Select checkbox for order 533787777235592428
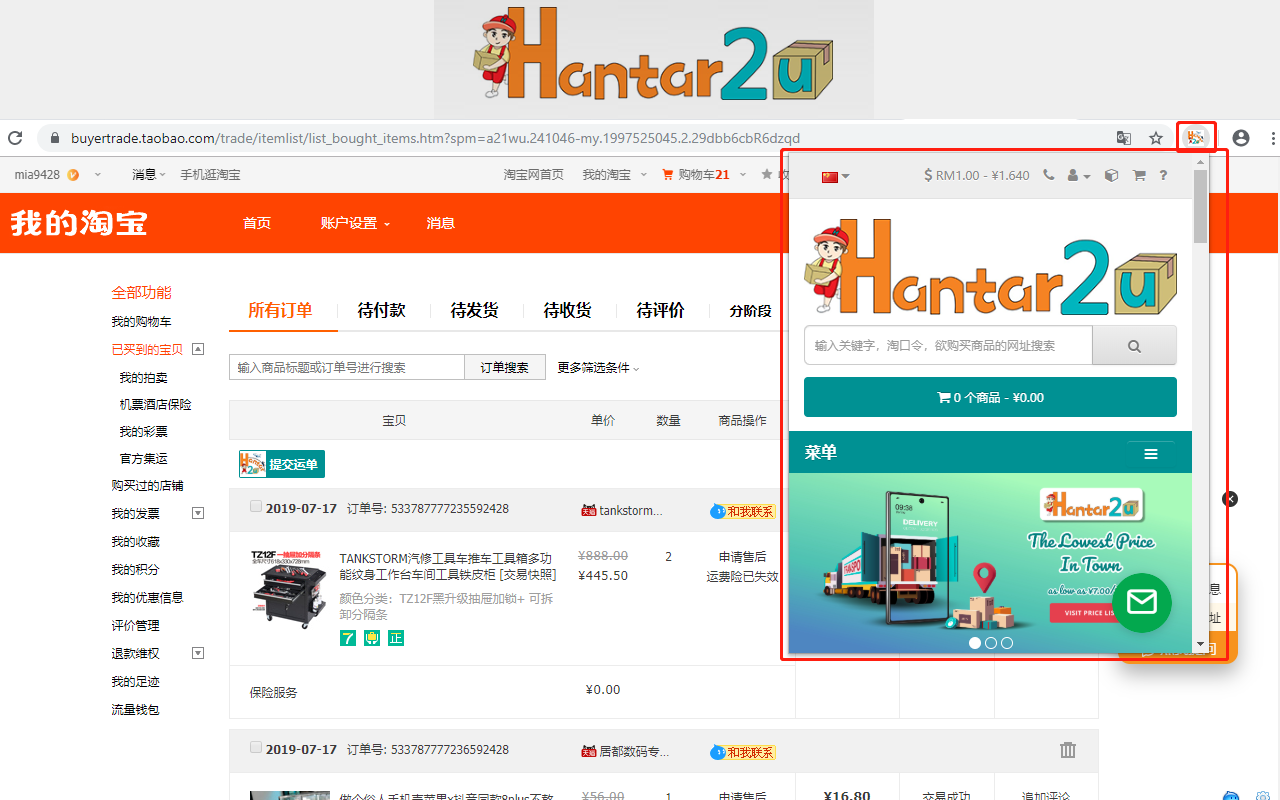The width and height of the screenshot is (1280, 800). click(256, 507)
